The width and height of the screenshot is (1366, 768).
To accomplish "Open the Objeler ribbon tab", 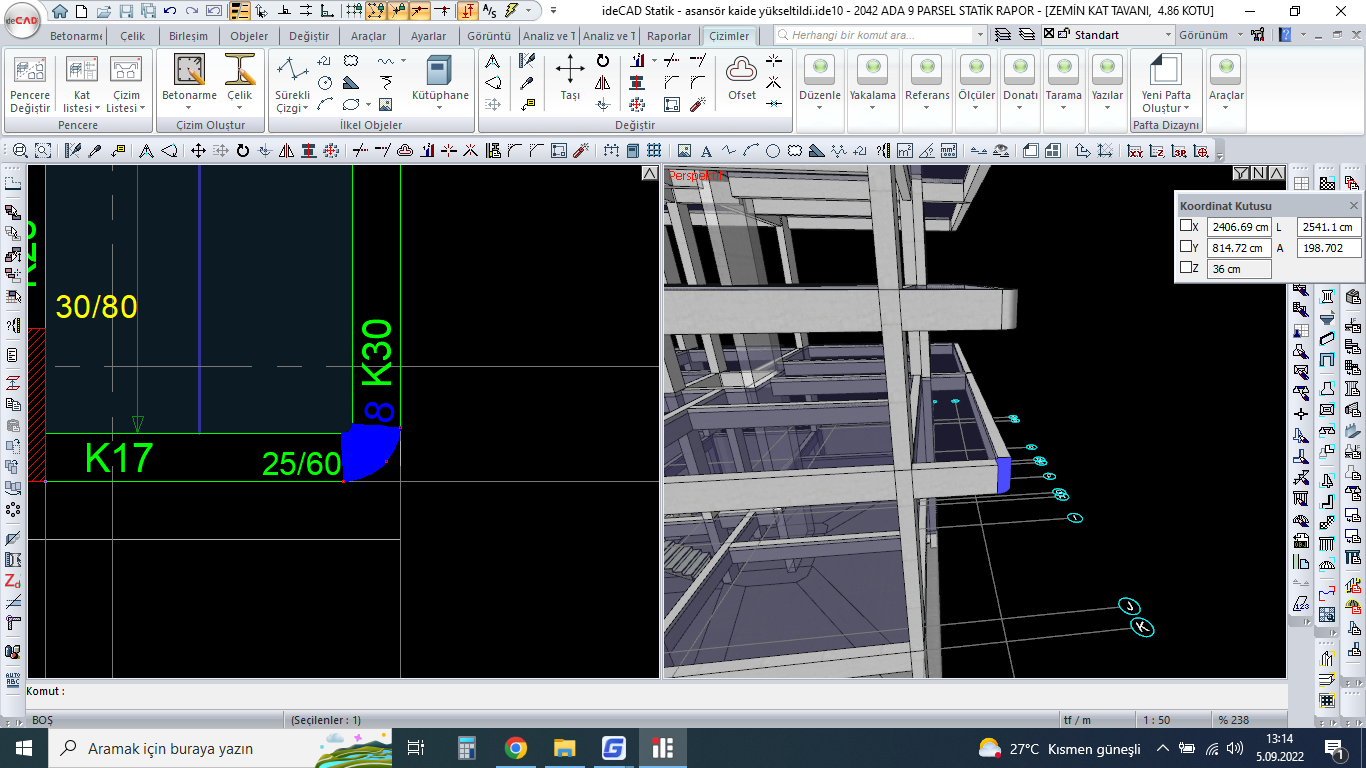I will tap(249, 36).
